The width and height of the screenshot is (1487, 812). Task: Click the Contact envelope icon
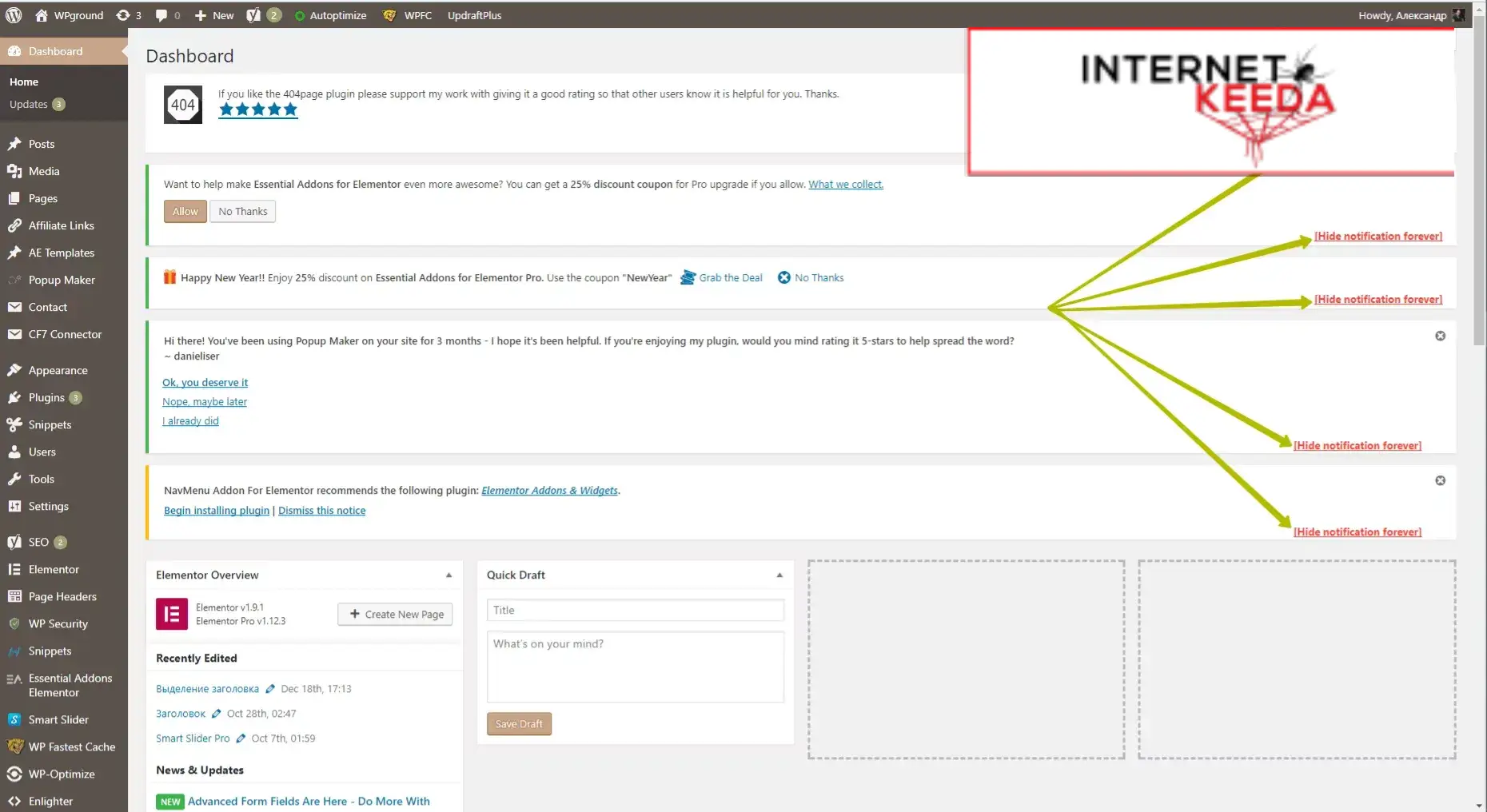[x=14, y=307]
